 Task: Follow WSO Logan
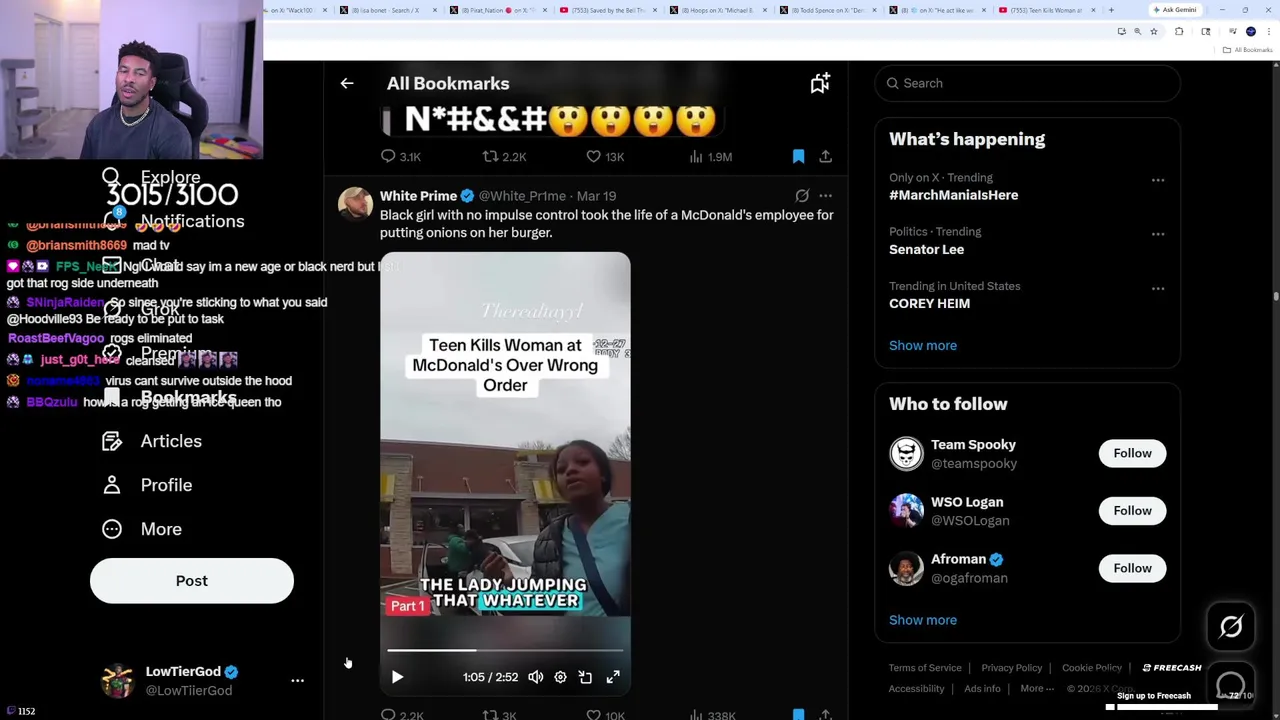point(1132,511)
